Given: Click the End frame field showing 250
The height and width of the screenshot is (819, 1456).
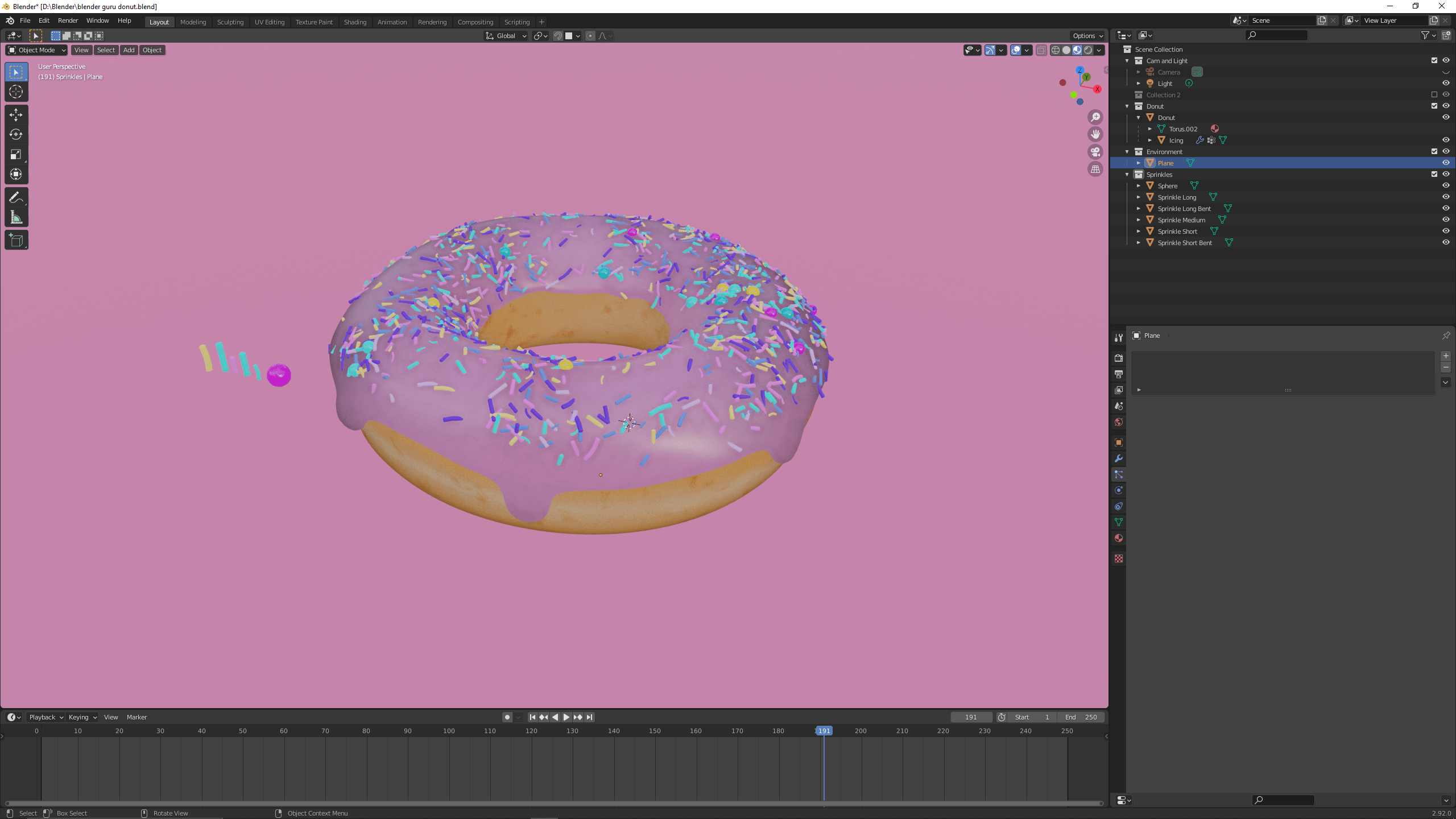Looking at the screenshot, I should [x=1081, y=717].
